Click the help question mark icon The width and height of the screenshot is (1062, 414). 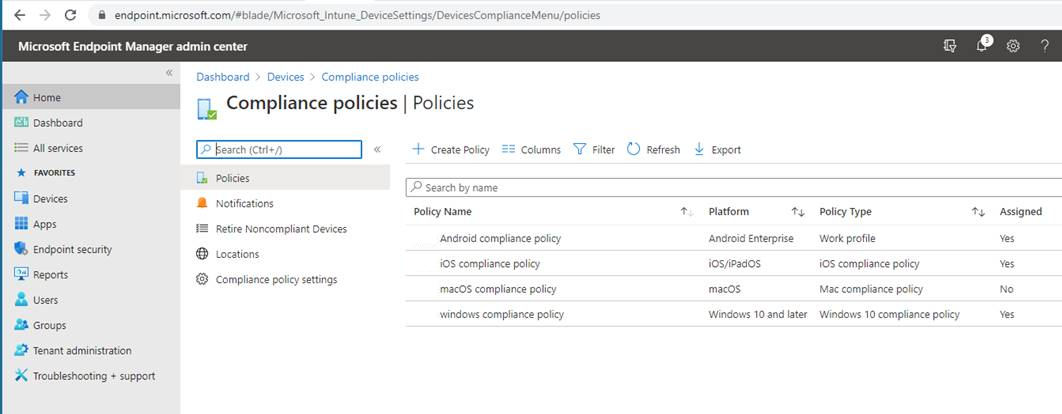1044,46
